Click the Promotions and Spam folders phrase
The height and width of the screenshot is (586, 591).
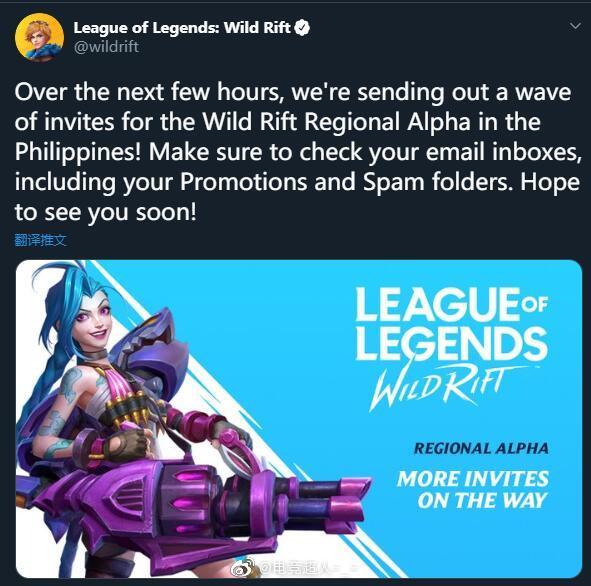346,182
